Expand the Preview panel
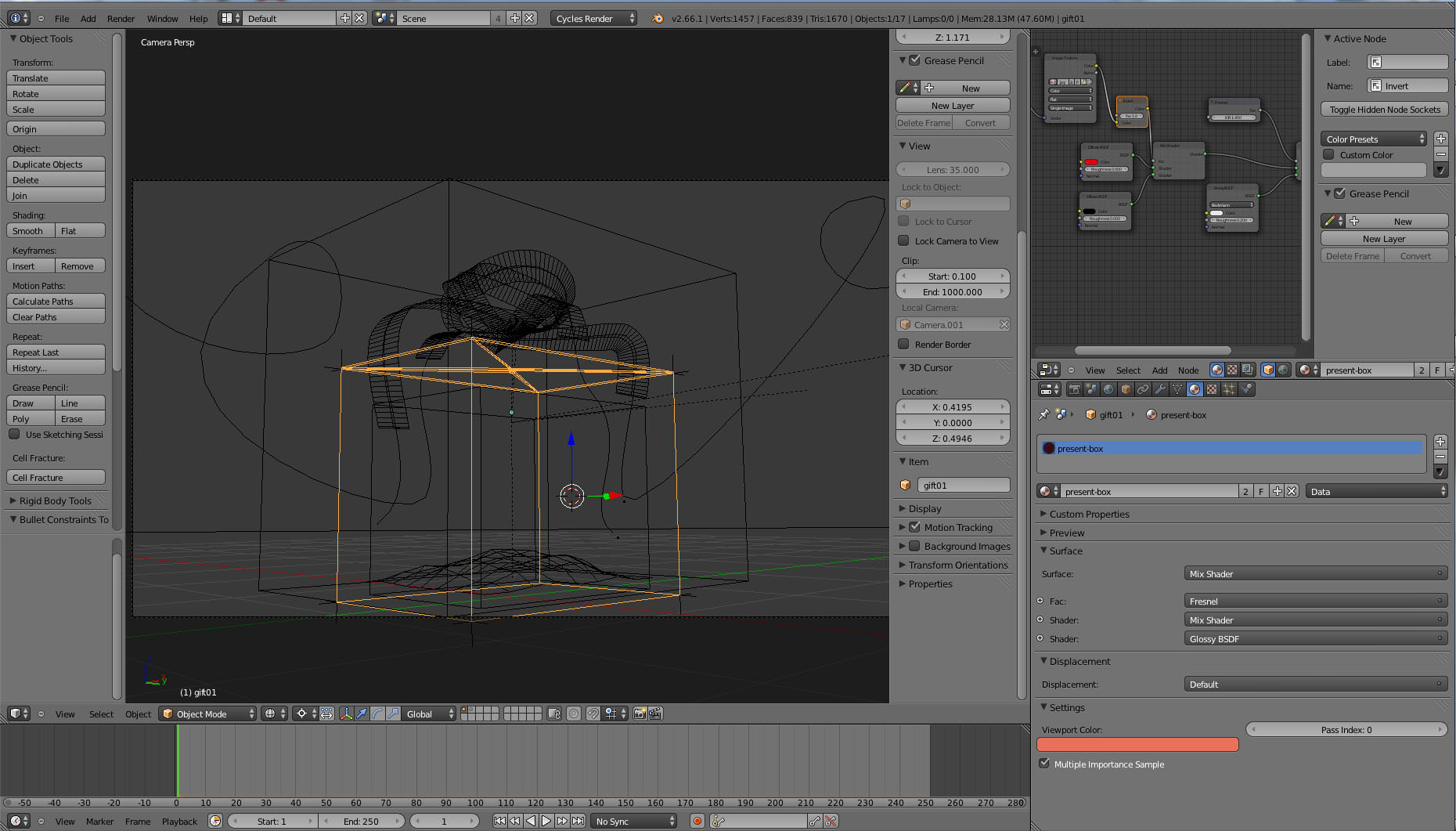This screenshot has height=831, width=1456. point(1066,533)
